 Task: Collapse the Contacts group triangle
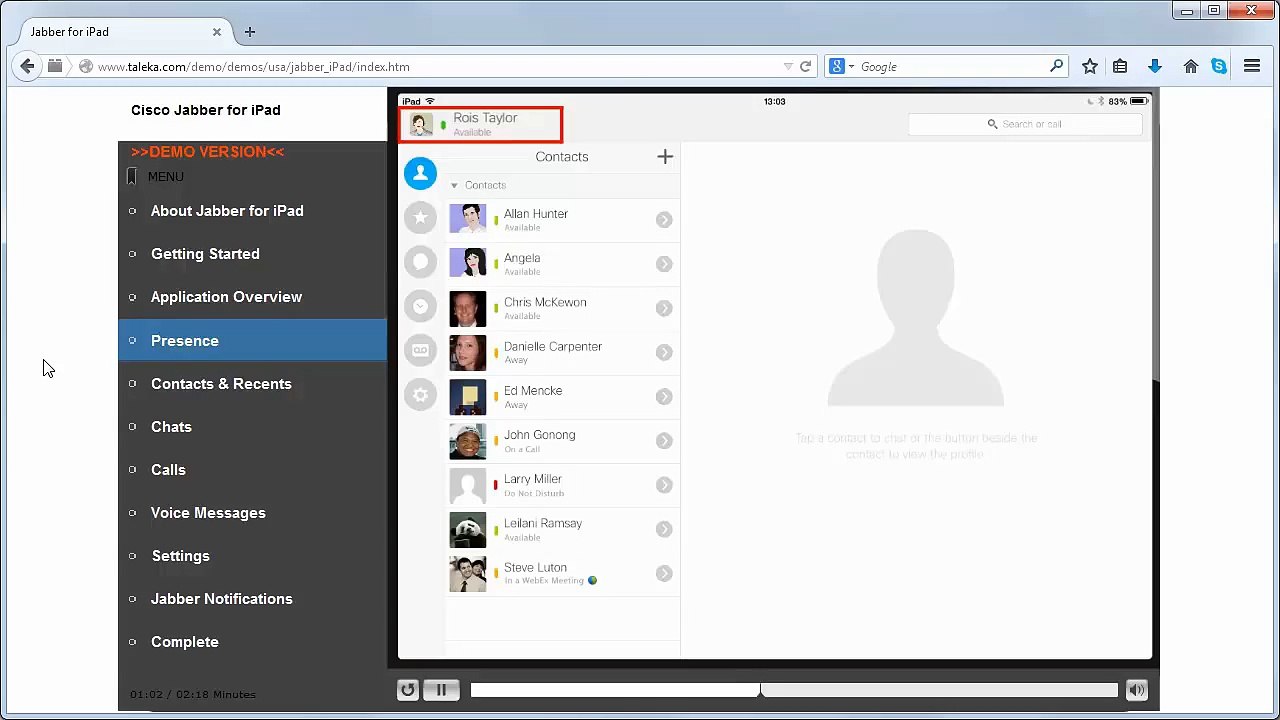tap(454, 186)
